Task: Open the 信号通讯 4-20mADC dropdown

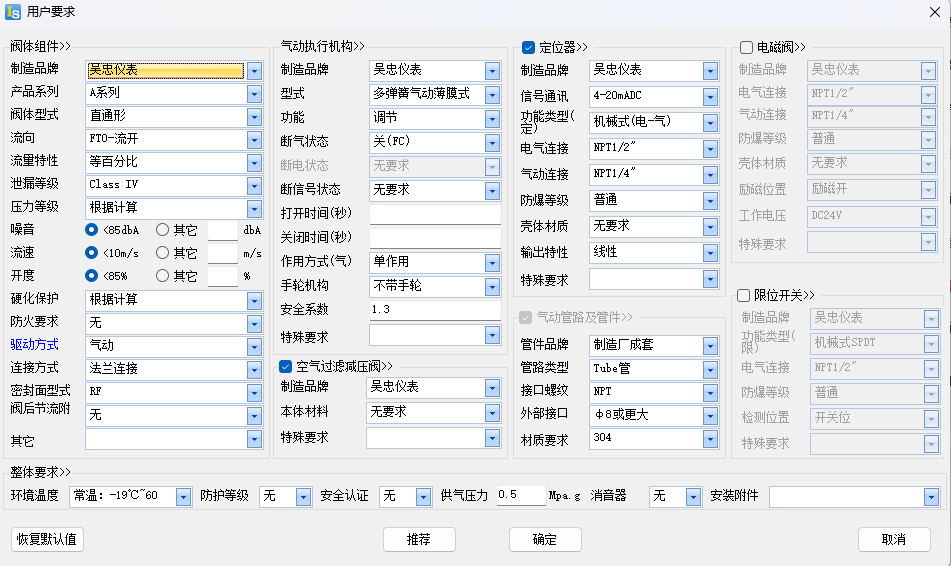Action: tap(710, 97)
